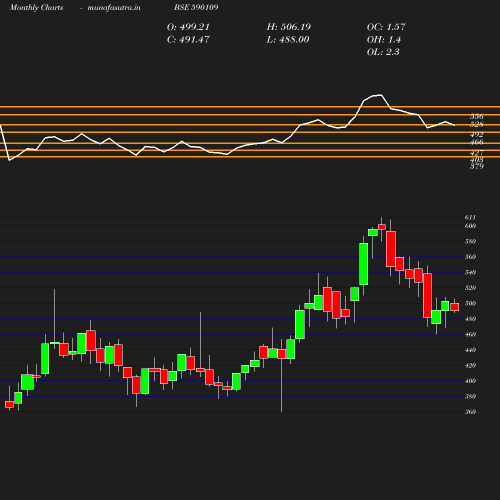Viewport: 500px width, 500px height.
Task: Click the 460 price axis label
Action: 470,335
